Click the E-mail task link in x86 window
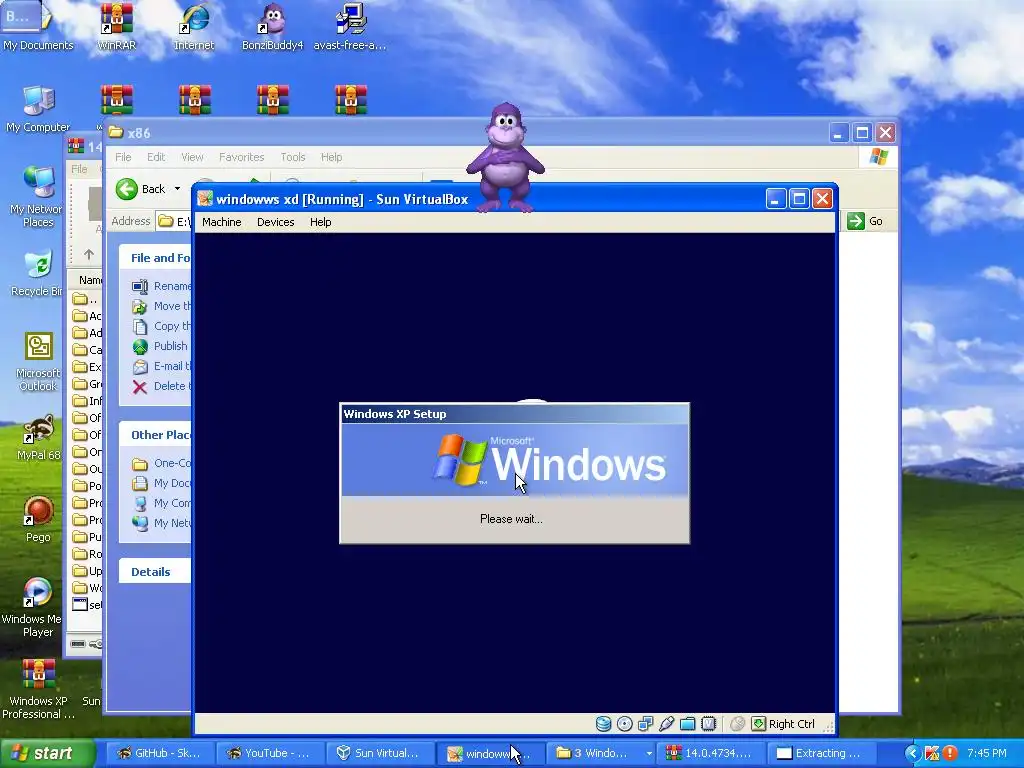 coord(162,366)
